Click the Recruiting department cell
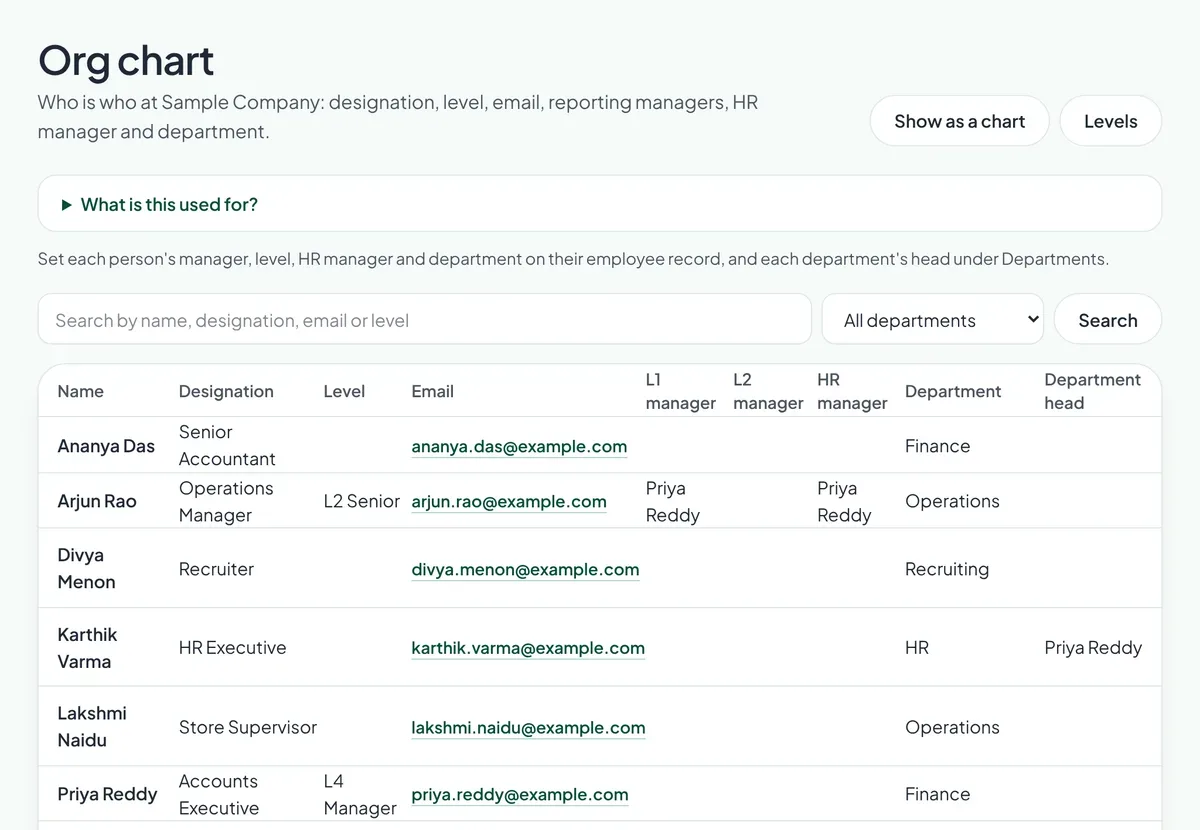The height and width of the screenshot is (830, 1200). click(x=947, y=569)
